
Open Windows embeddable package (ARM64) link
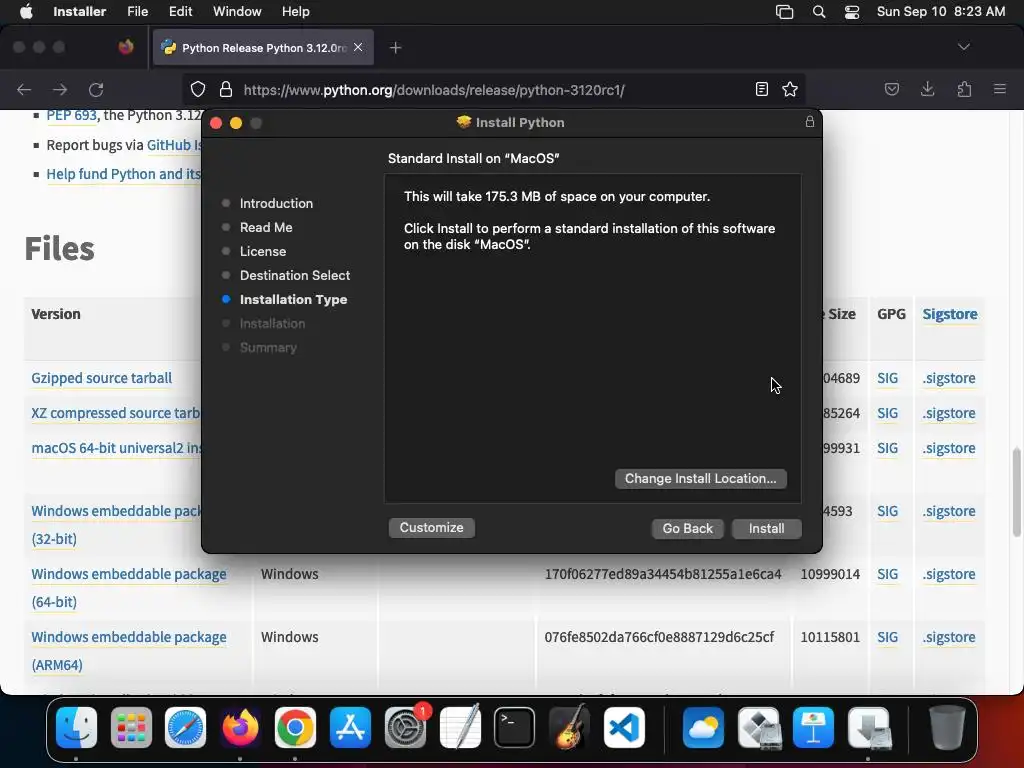click(129, 651)
